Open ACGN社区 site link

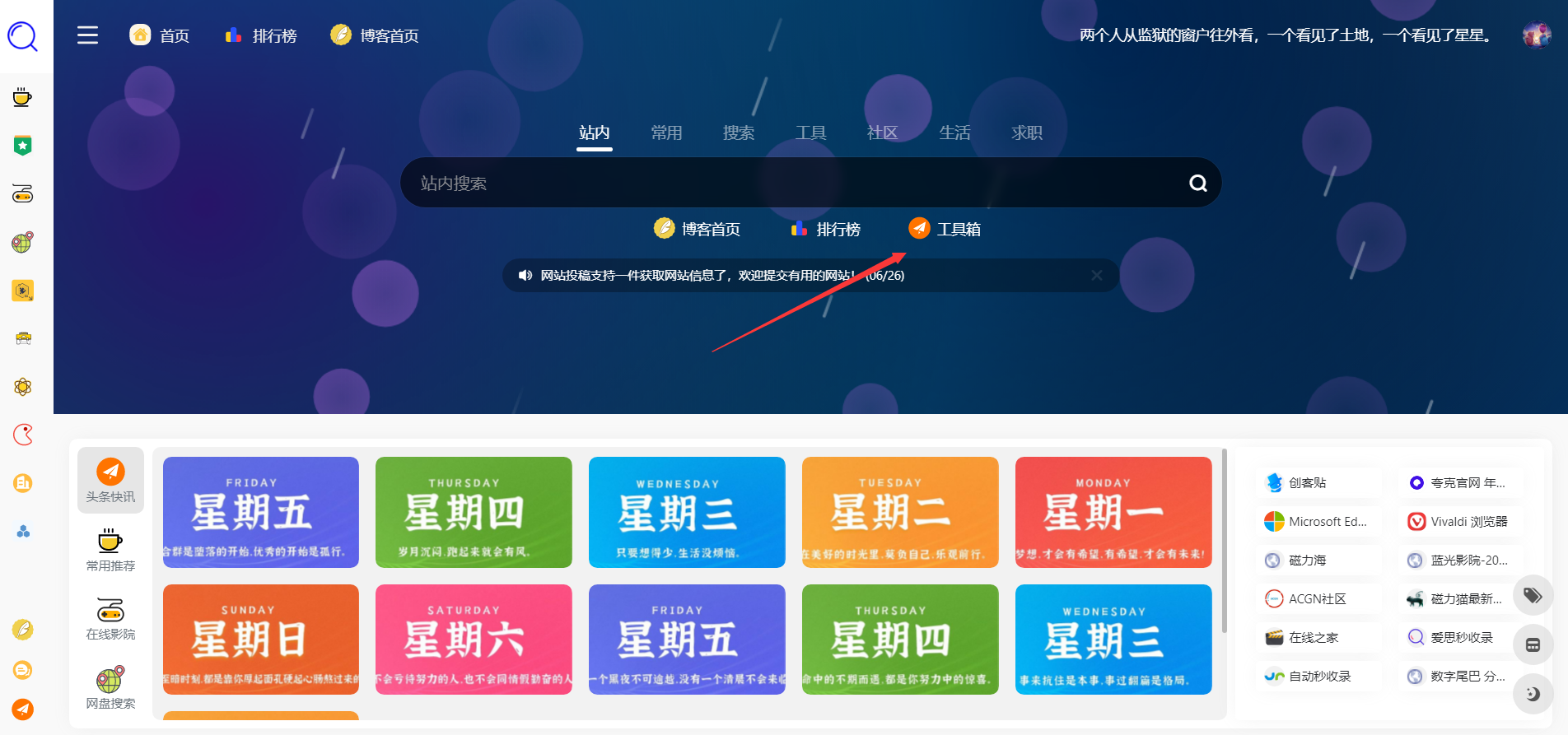[1318, 598]
